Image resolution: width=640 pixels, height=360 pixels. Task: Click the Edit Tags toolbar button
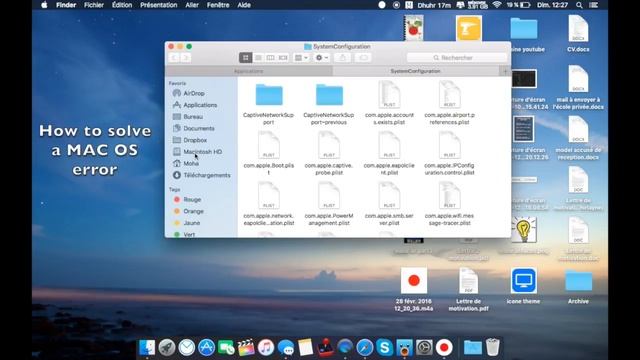click(x=363, y=58)
